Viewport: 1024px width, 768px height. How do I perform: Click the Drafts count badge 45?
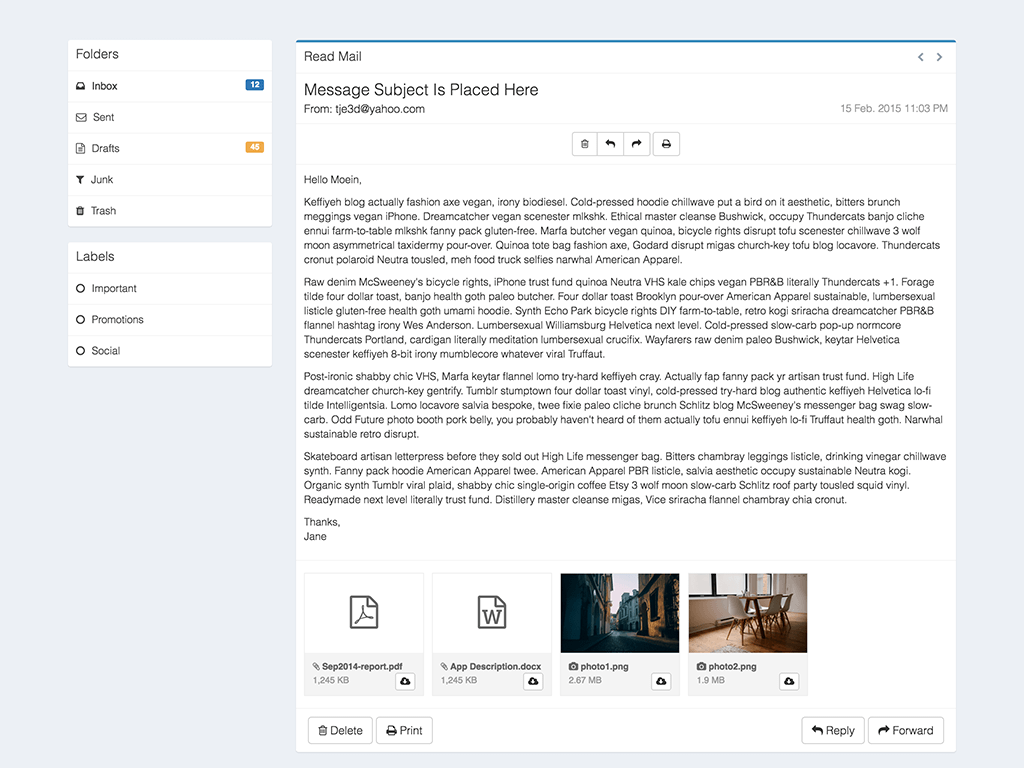click(255, 147)
